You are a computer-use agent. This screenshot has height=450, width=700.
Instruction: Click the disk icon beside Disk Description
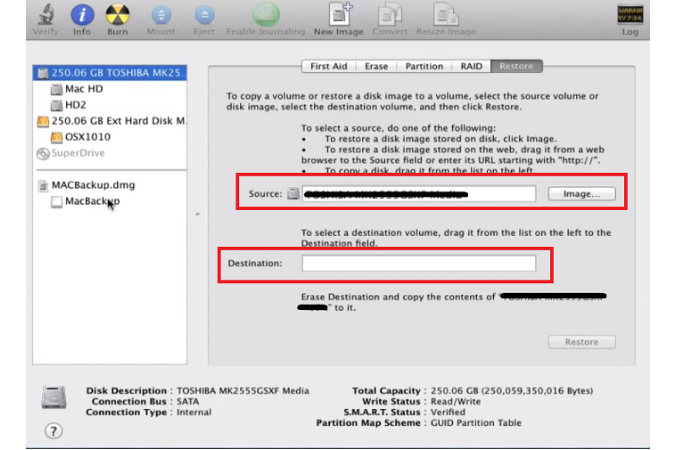coord(54,397)
